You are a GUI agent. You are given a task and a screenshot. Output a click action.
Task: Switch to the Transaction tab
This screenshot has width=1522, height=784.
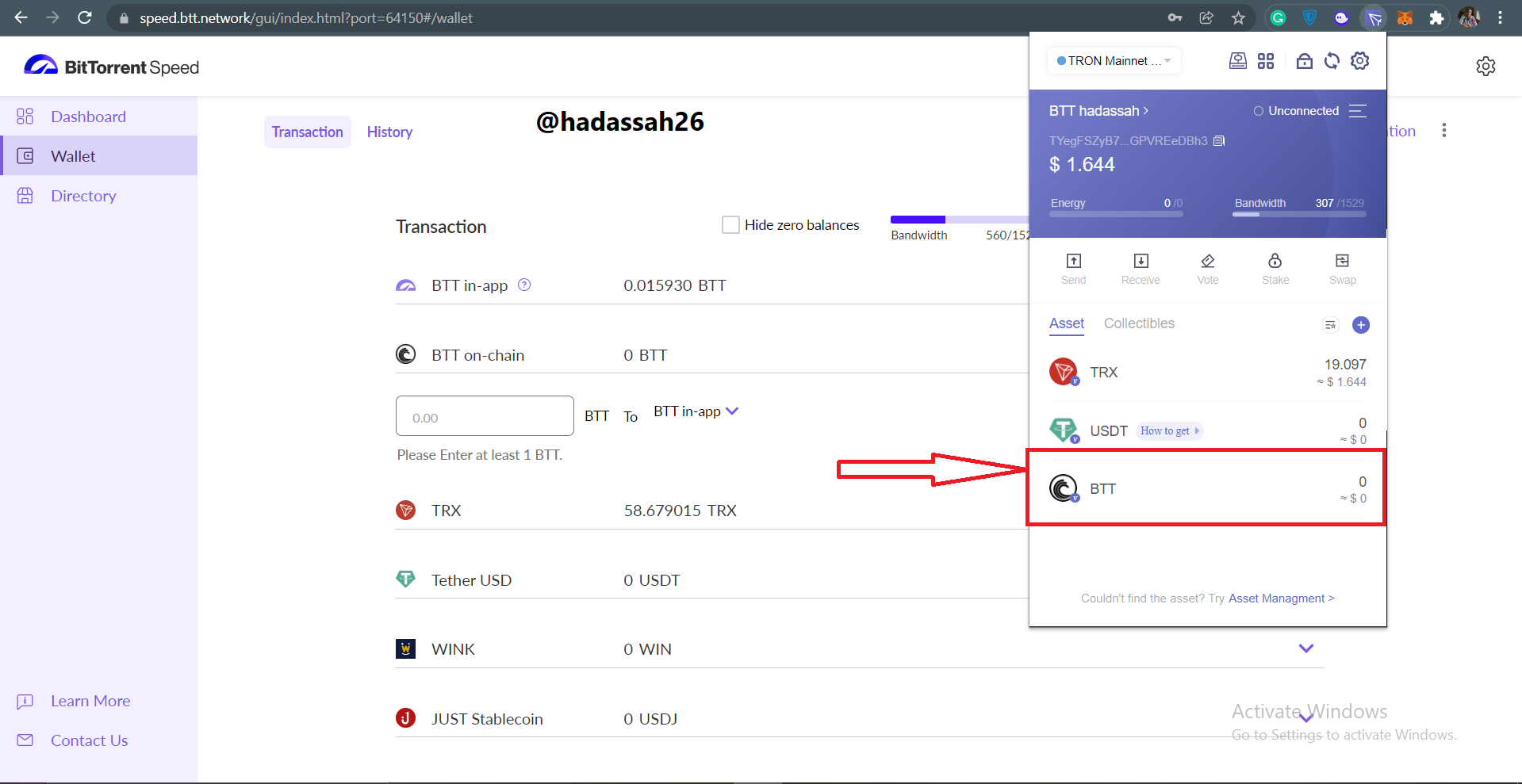[x=308, y=132]
